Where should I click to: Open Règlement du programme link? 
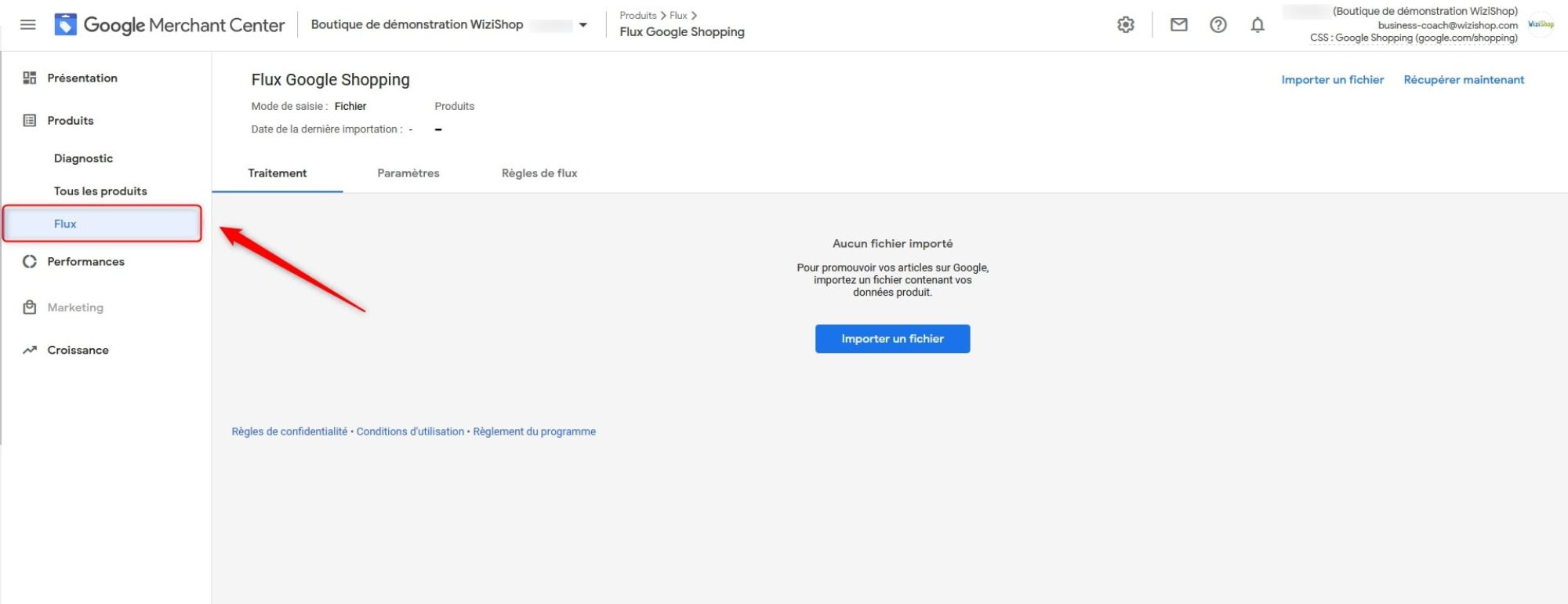(534, 431)
